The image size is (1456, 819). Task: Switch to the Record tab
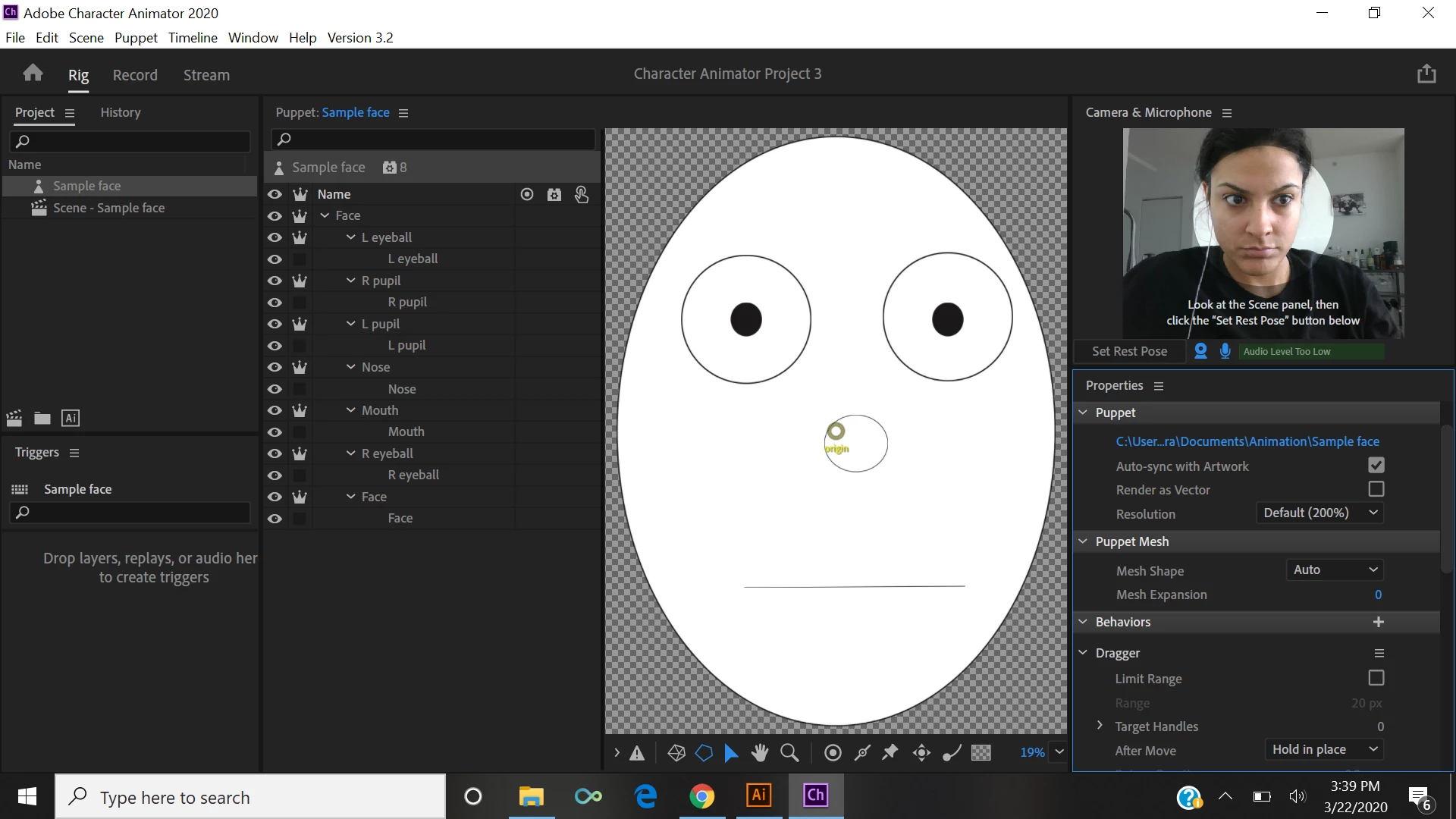click(135, 75)
